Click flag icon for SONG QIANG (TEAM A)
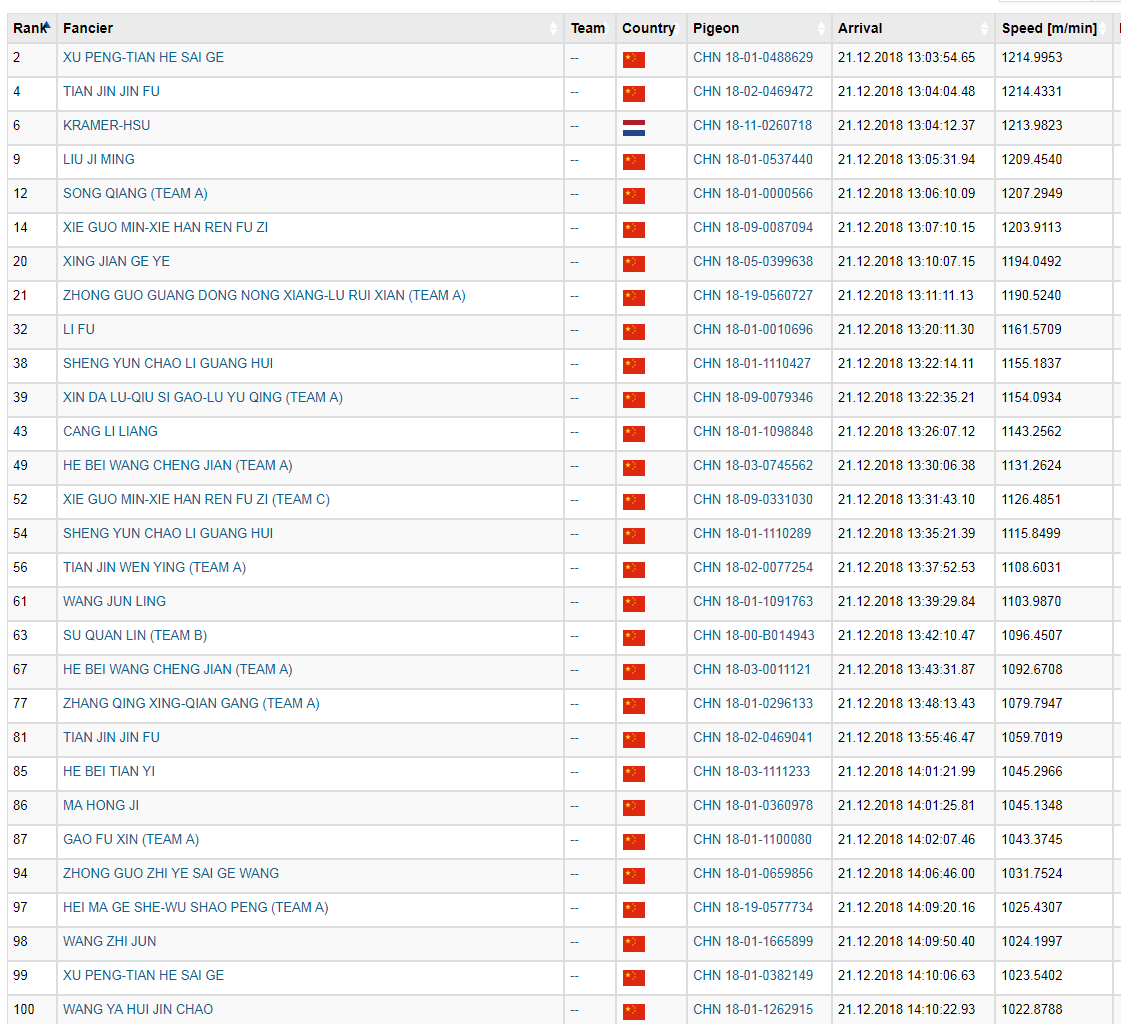1121x1024 pixels. pyautogui.click(x=633, y=196)
